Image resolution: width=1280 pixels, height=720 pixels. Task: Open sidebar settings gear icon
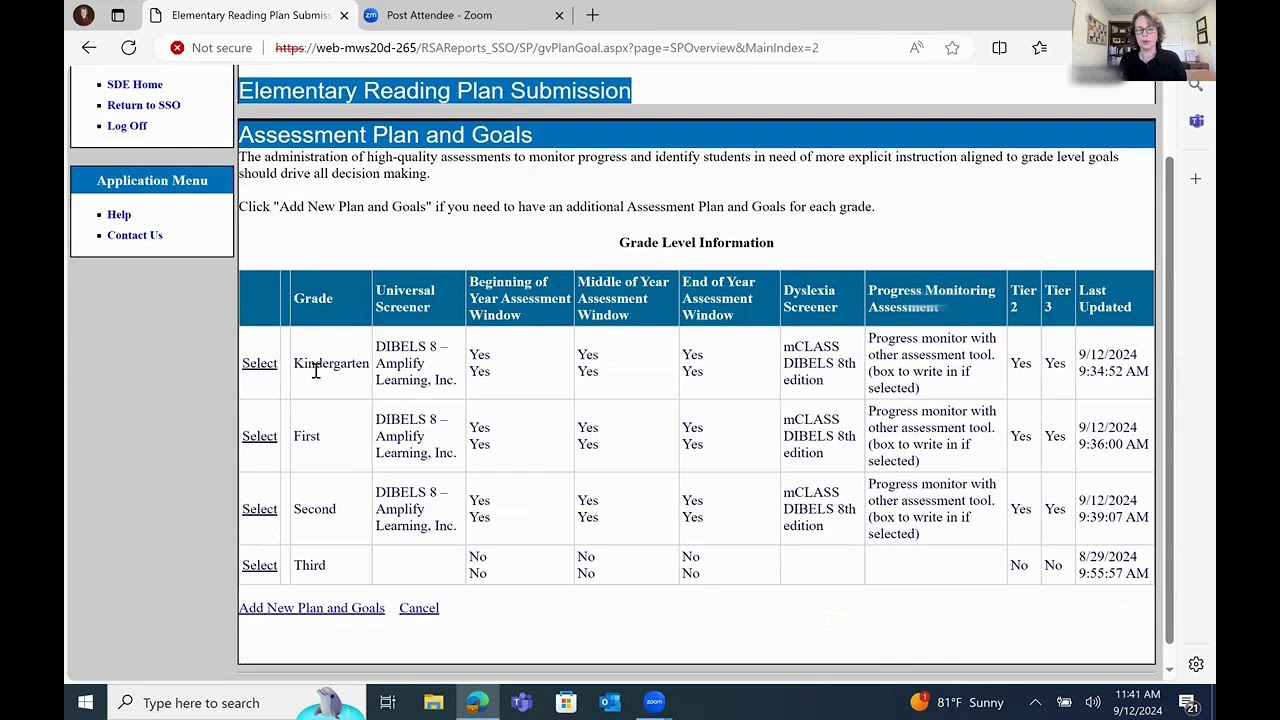(1196, 664)
